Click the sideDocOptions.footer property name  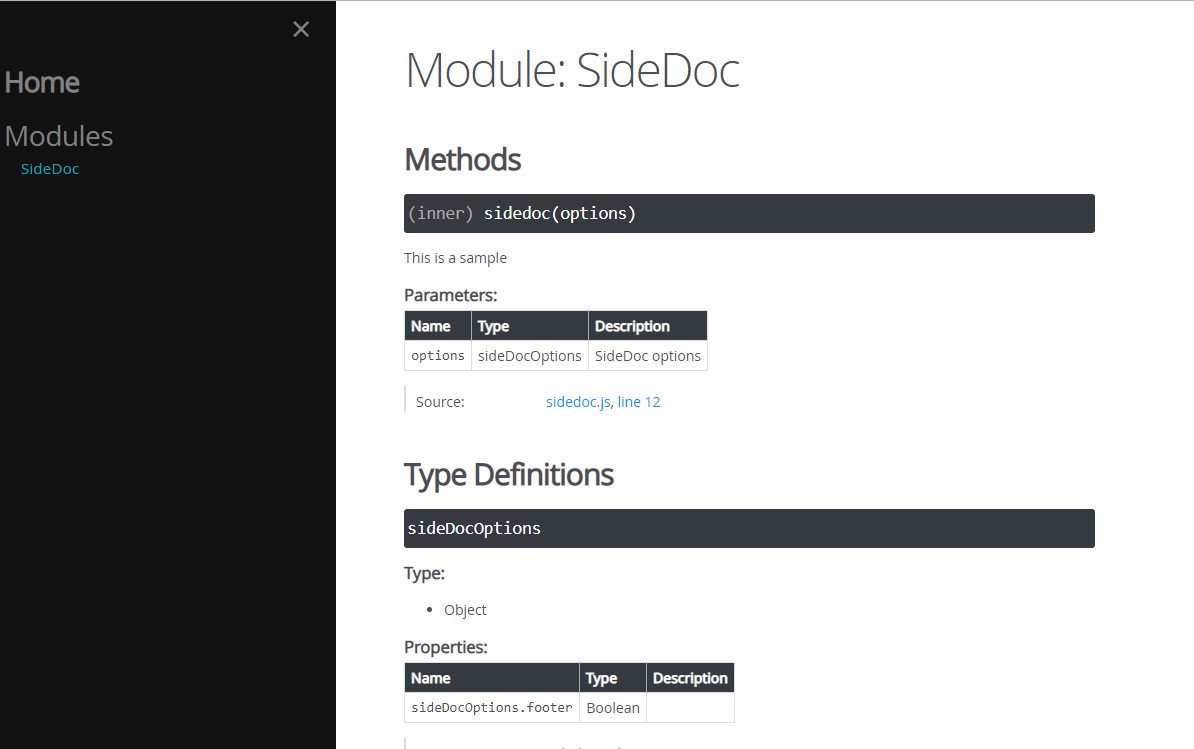491,707
